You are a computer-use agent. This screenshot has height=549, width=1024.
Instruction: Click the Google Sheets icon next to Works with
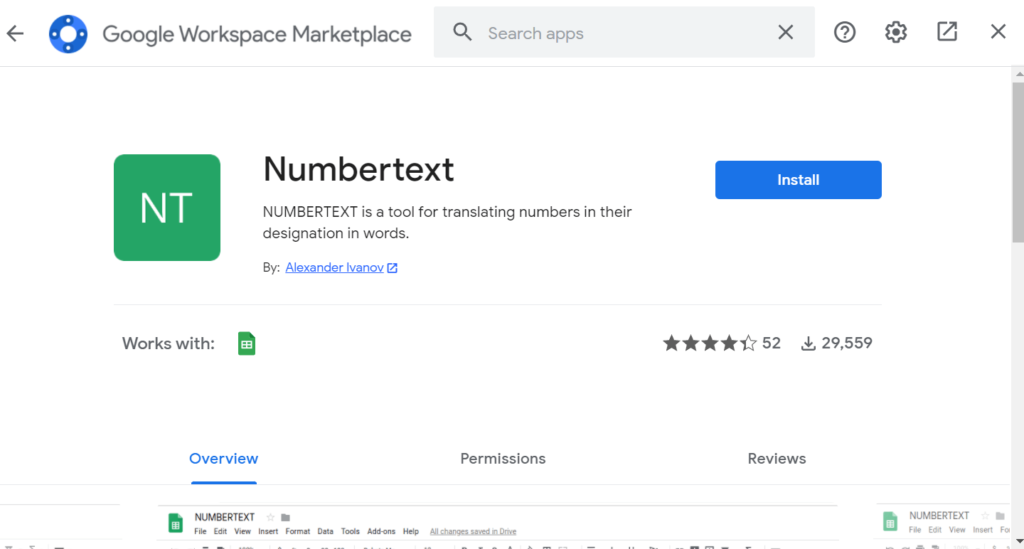tap(246, 343)
